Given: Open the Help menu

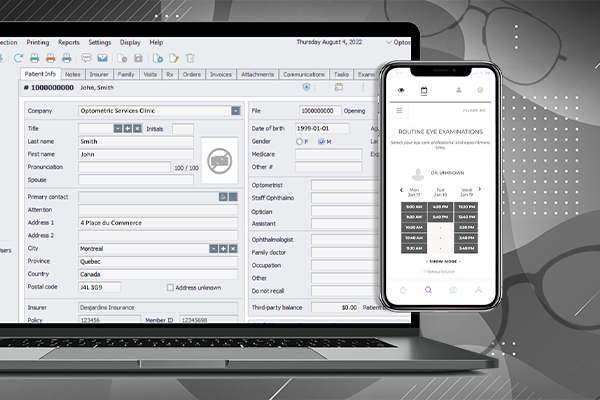Looking at the screenshot, I should 156,42.
